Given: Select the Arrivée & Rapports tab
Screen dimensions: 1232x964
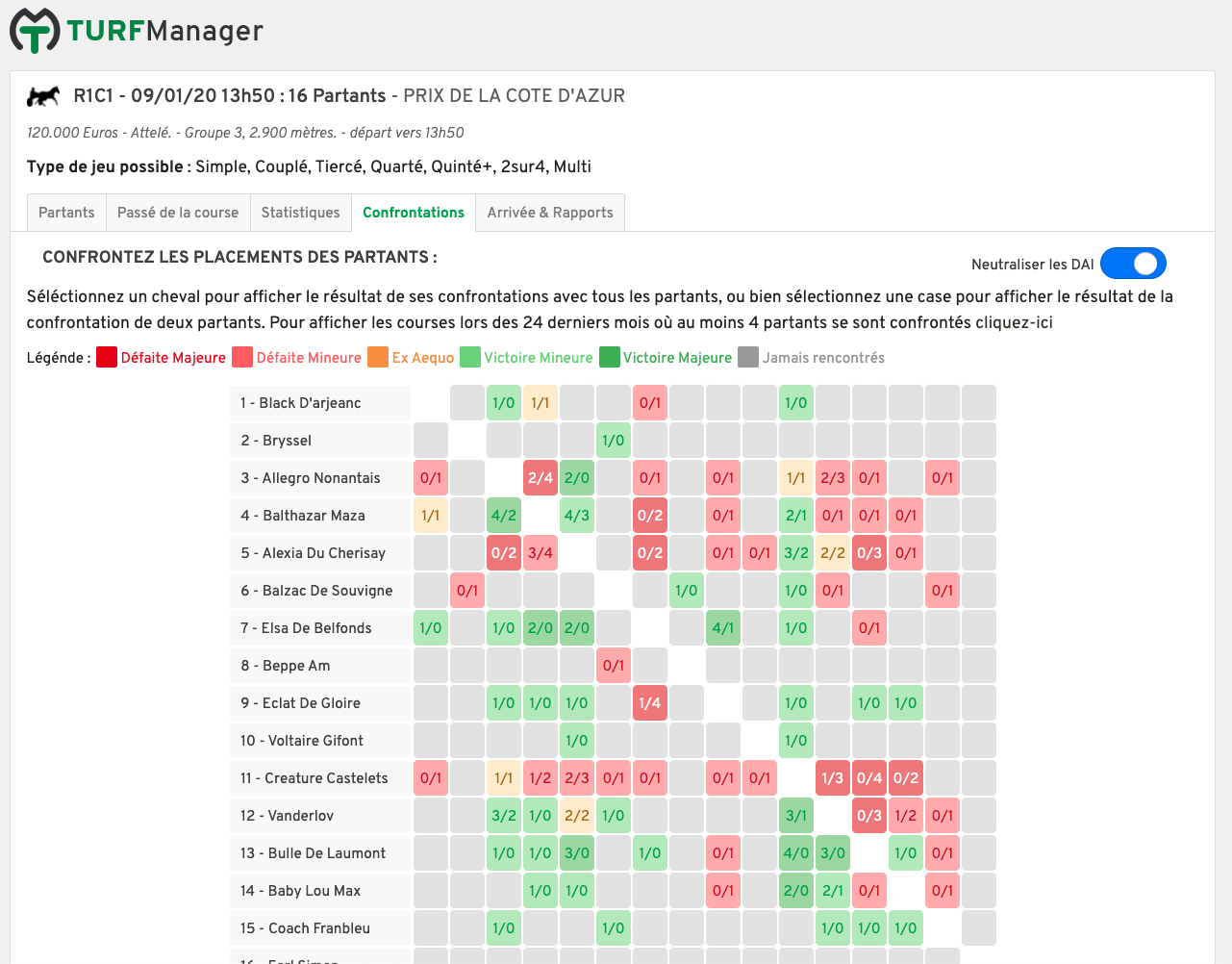Looking at the screenshot, I should pos(550,213).
